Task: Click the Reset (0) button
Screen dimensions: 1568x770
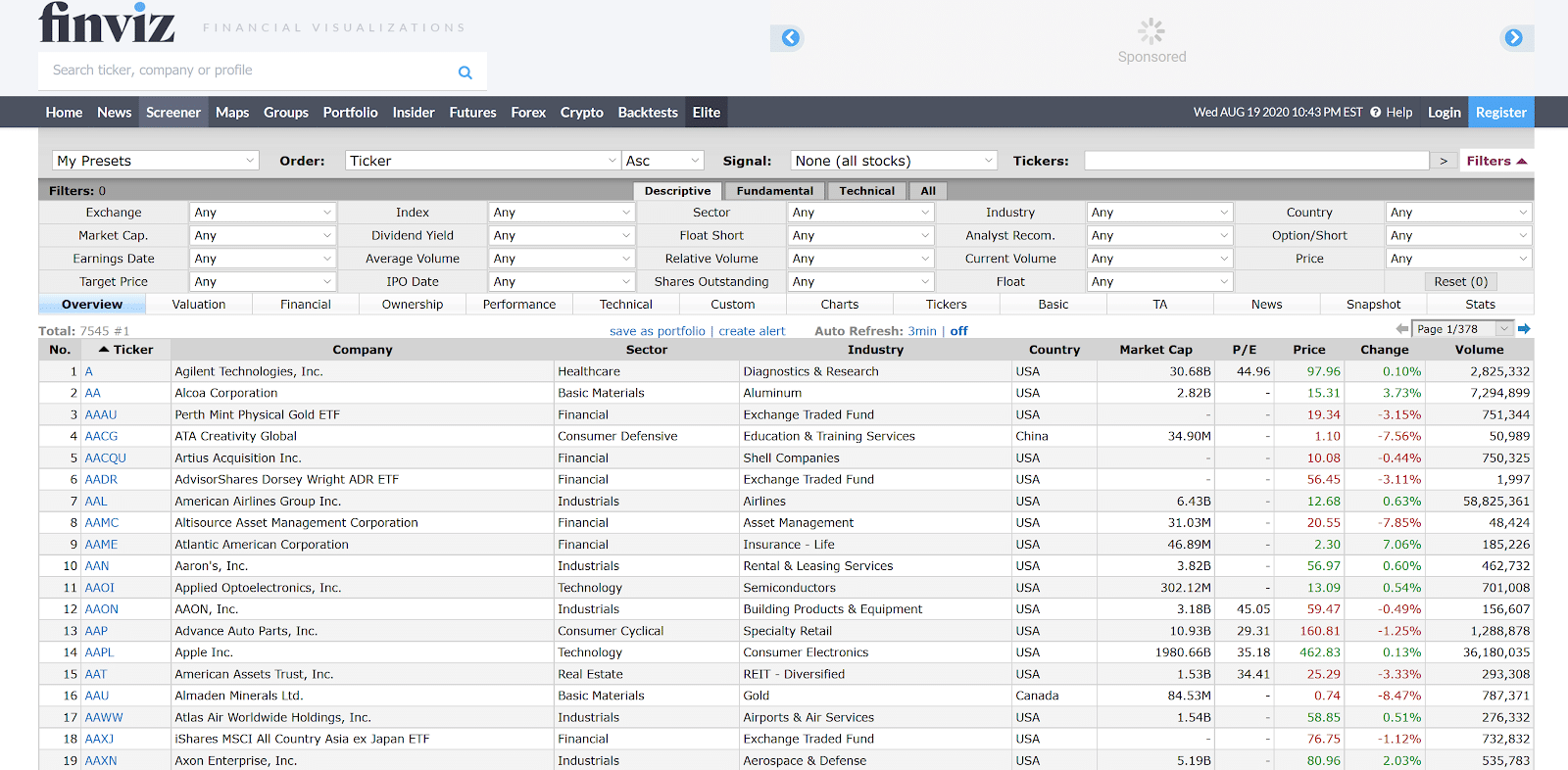Action: click(1461, 282)
